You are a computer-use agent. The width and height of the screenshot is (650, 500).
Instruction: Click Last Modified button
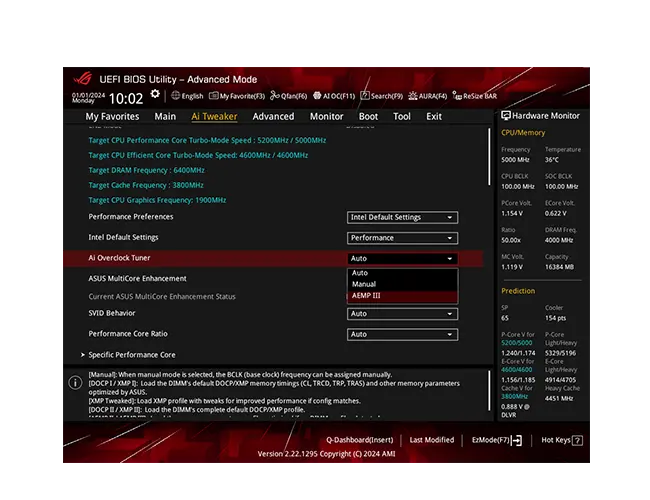432,440
